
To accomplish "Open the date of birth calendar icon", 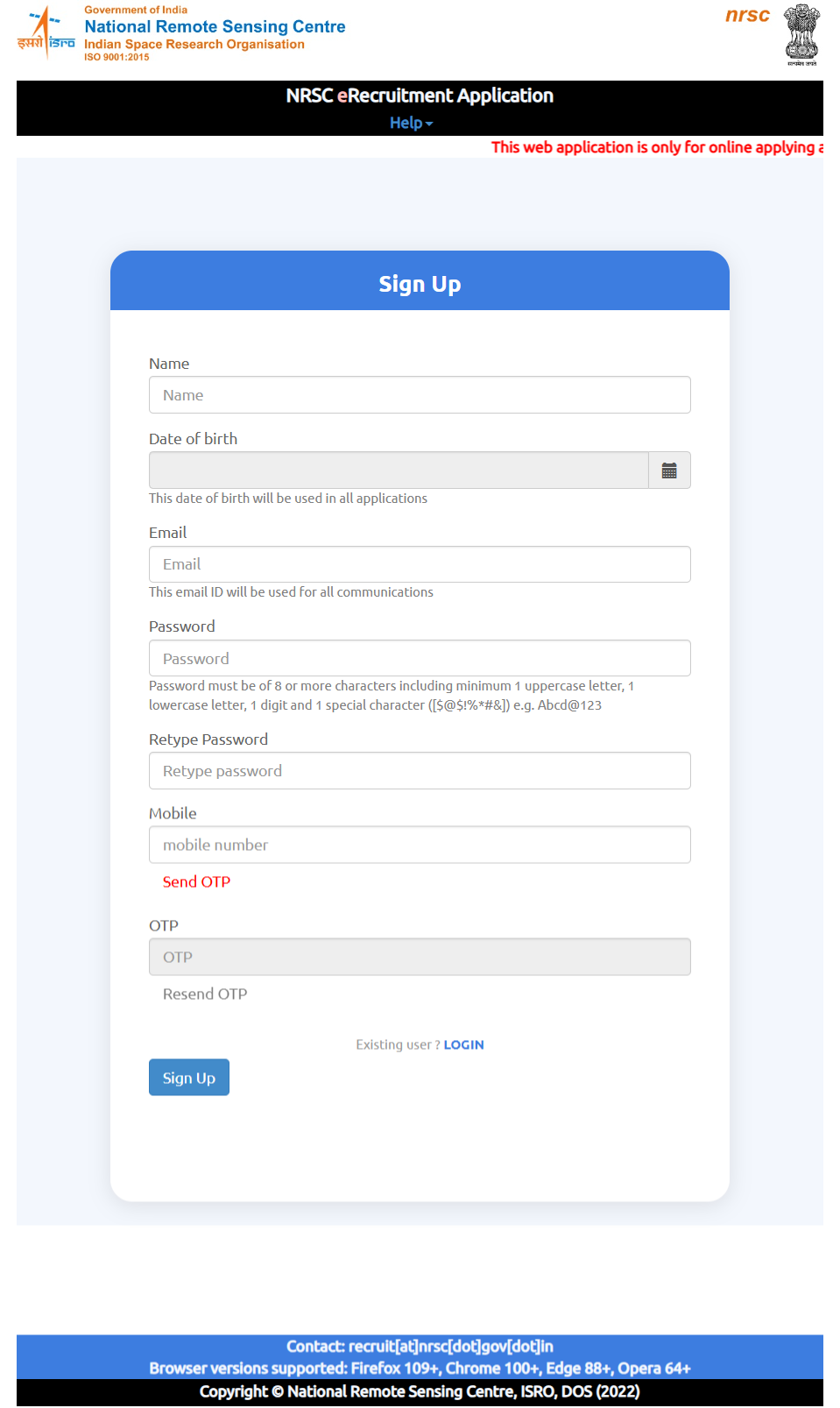I will [669, 471].
